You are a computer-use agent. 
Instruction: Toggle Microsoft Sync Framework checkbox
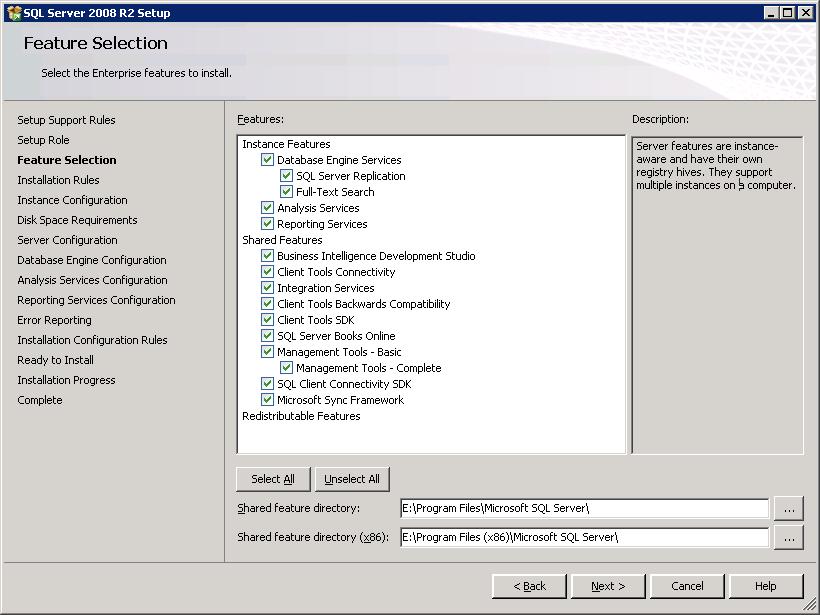pyautogui.click(x=267, y=400)
